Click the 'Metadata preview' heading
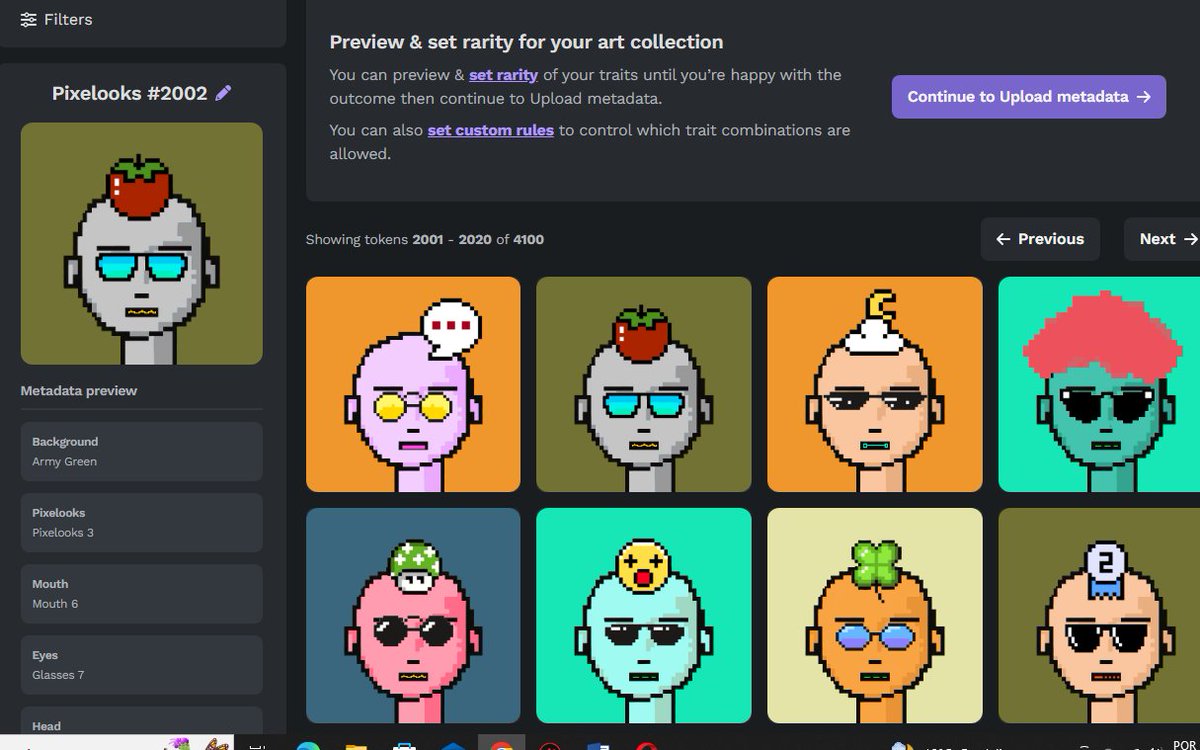1200x750 pixels. click(x=79, y=391)
